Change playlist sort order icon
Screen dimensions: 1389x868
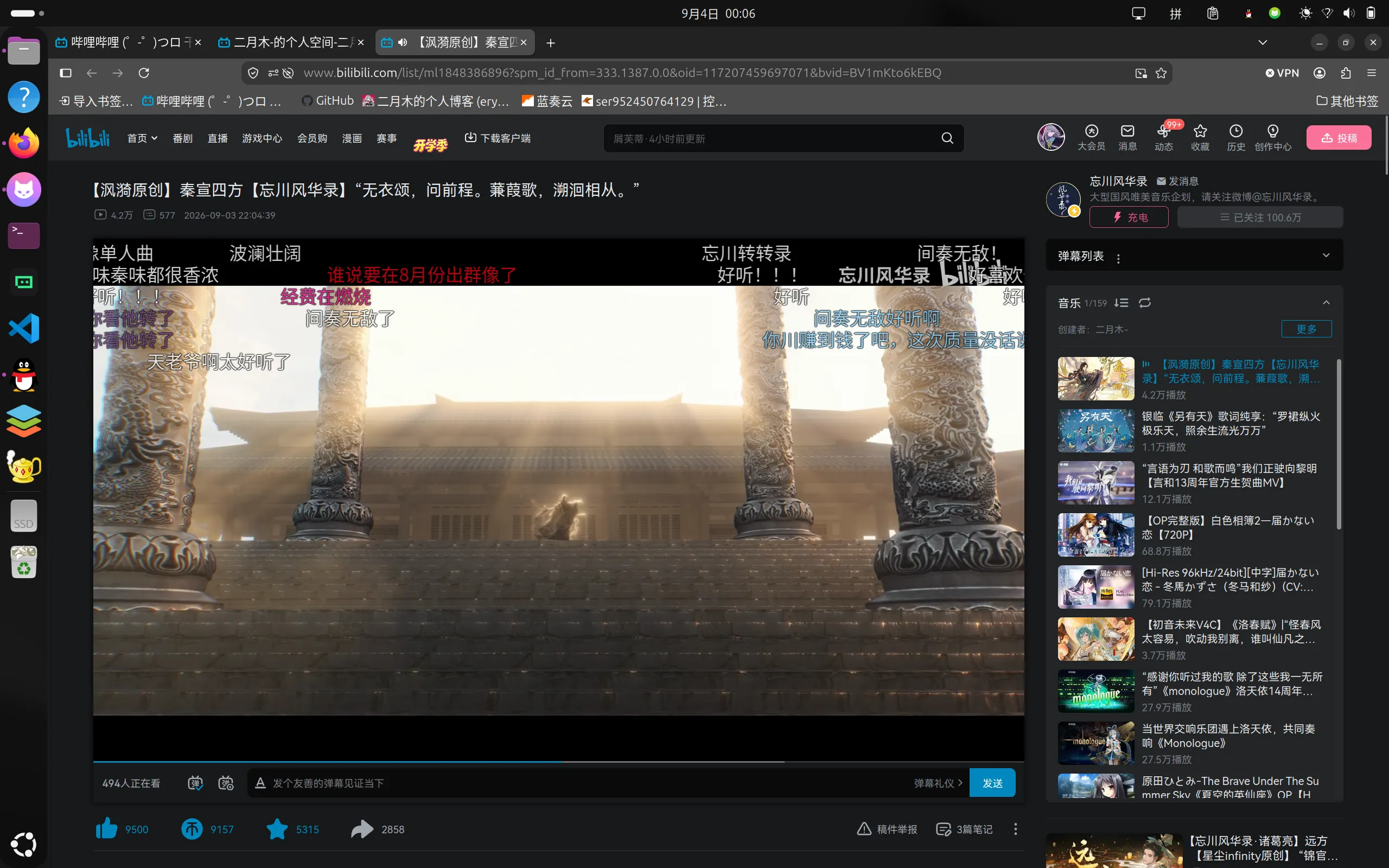click(x=1121, y=303)
